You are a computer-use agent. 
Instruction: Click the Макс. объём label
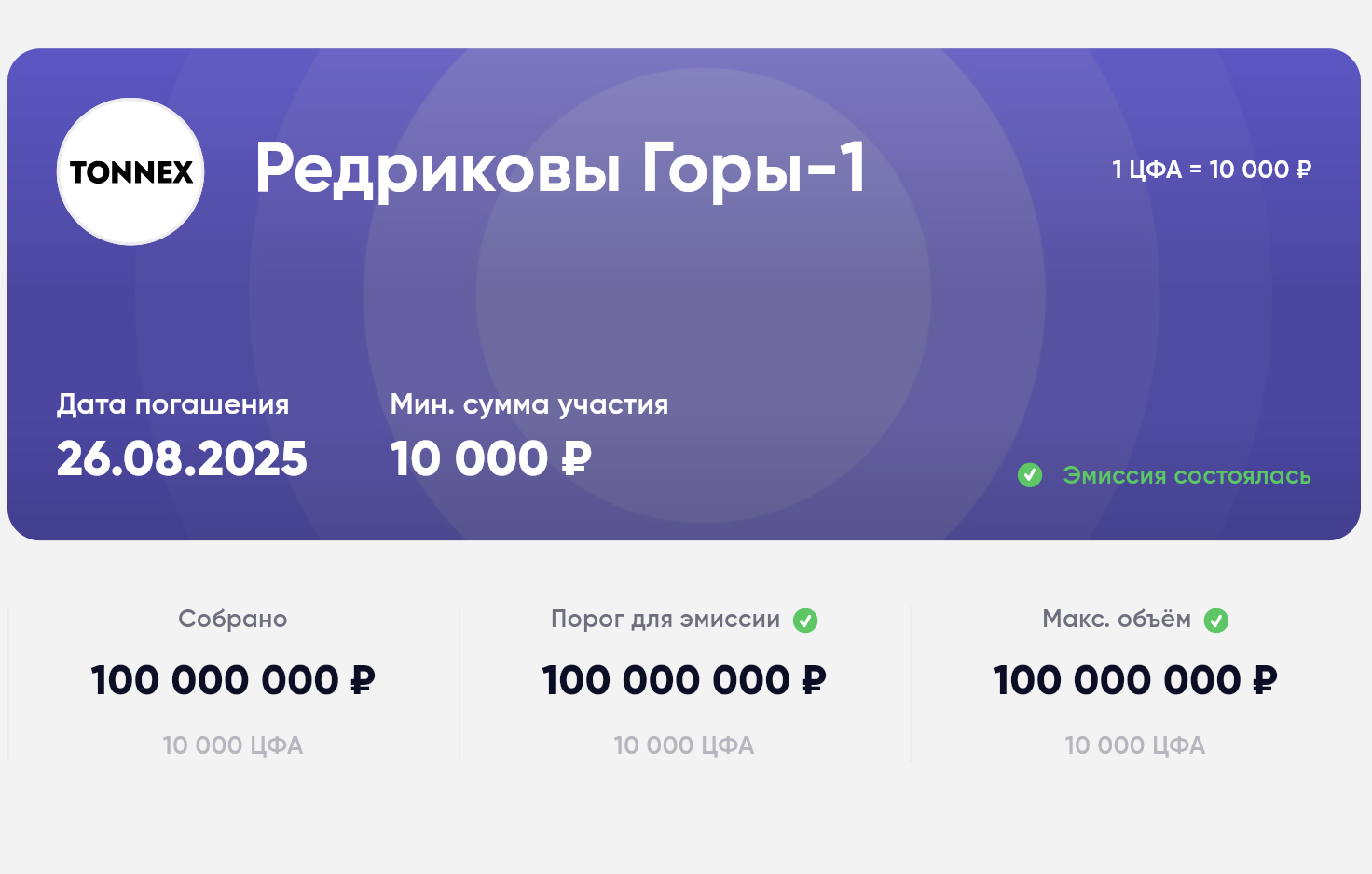1116,619
